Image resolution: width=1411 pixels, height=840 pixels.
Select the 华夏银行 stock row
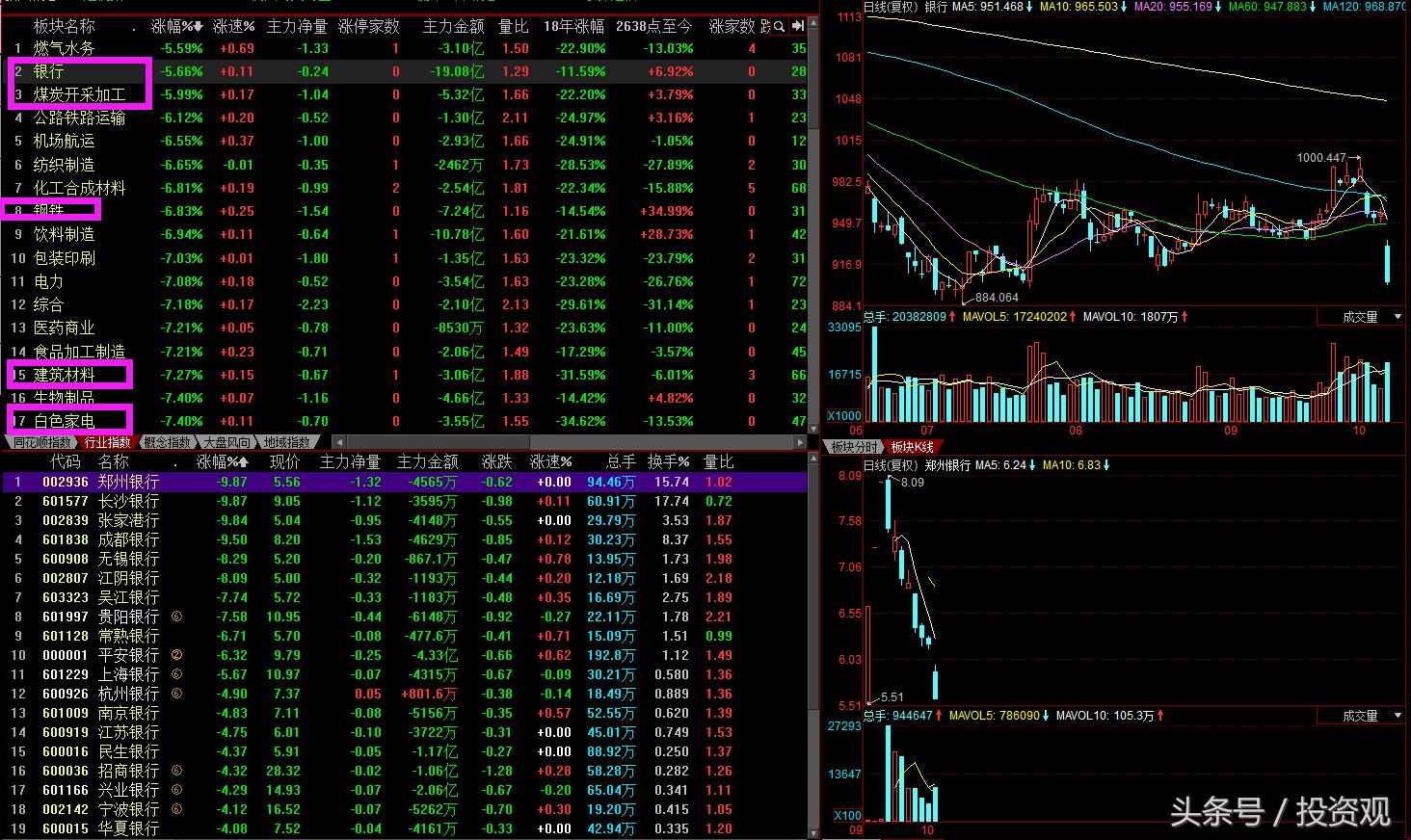(404, 828)
